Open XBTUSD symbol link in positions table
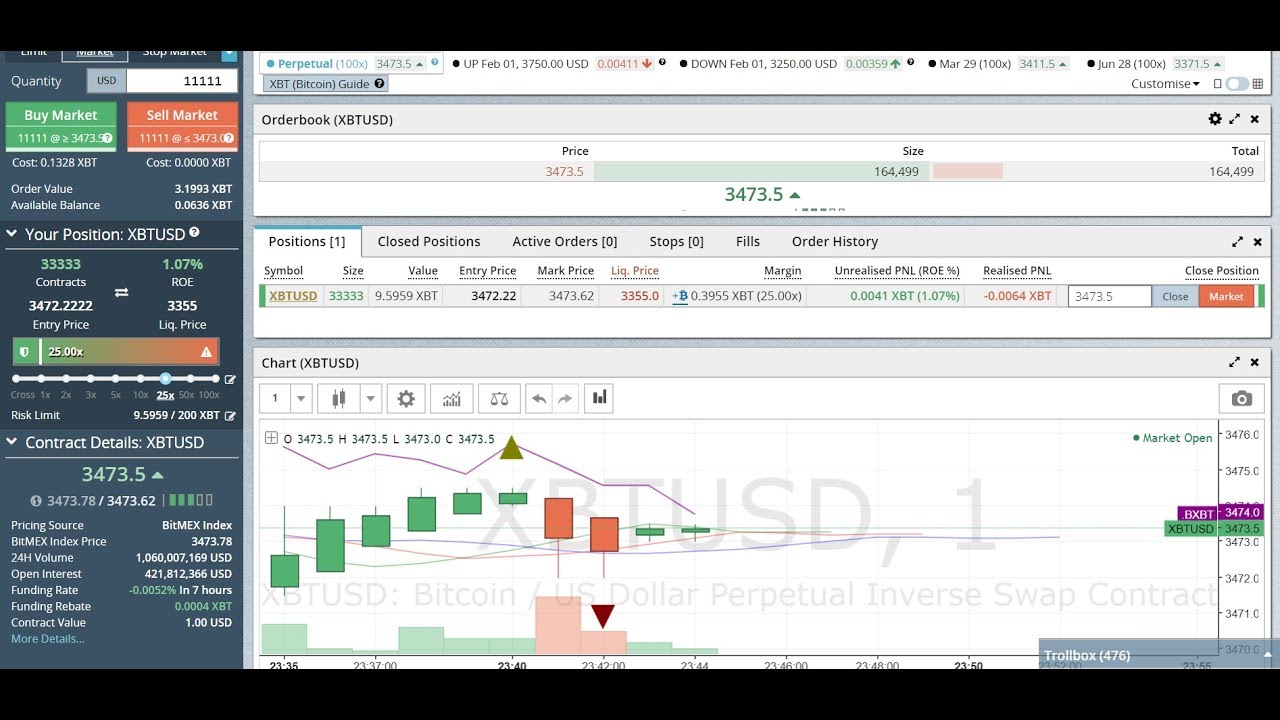 (x=293, y=296)
